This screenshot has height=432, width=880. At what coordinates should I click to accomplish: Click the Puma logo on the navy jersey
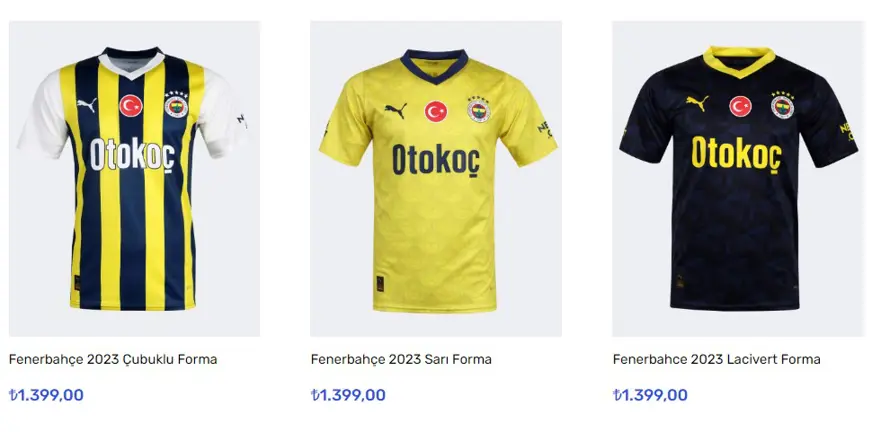coord(696,102)
